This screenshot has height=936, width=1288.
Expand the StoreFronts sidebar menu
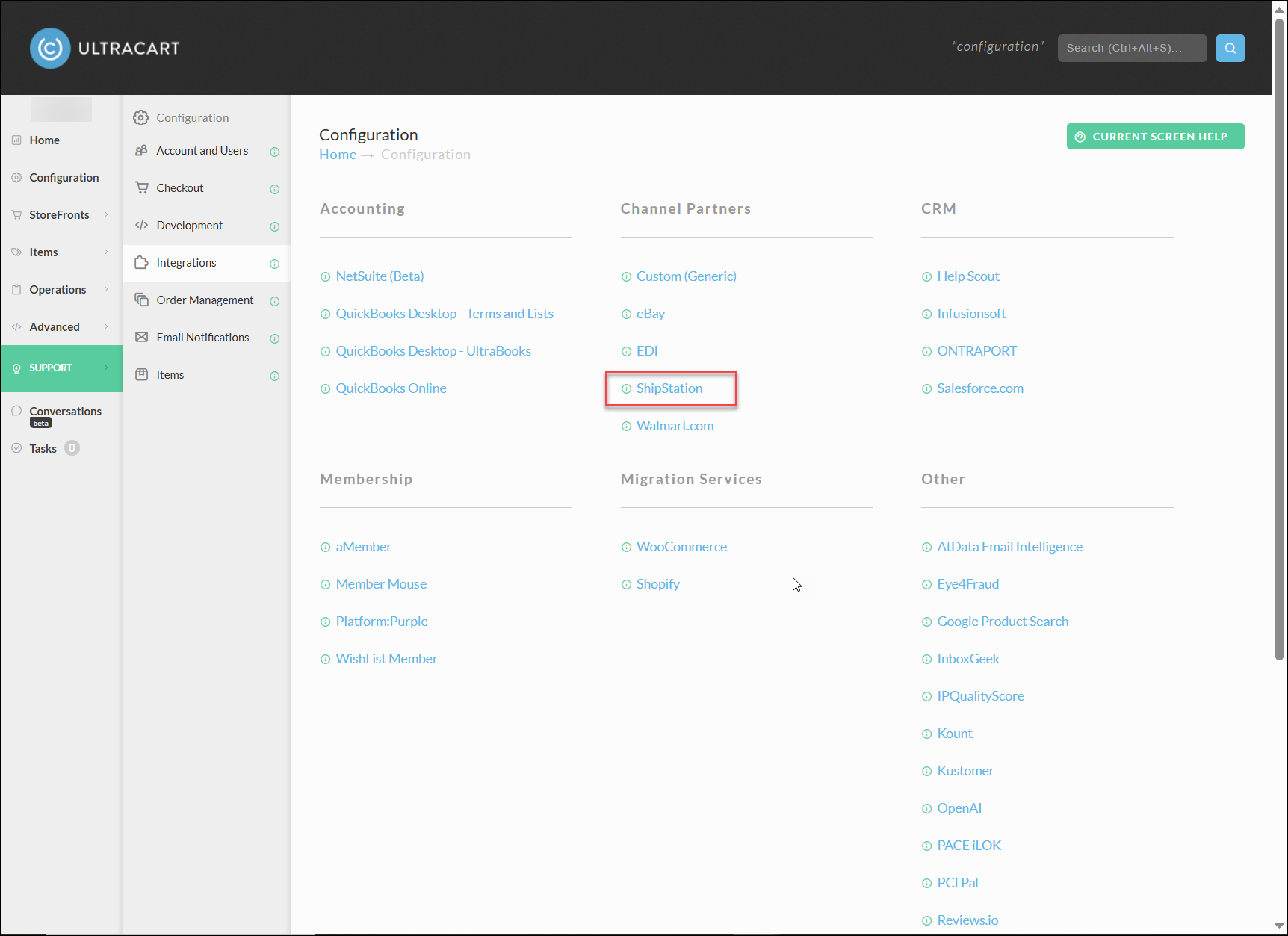pos(106,214)
